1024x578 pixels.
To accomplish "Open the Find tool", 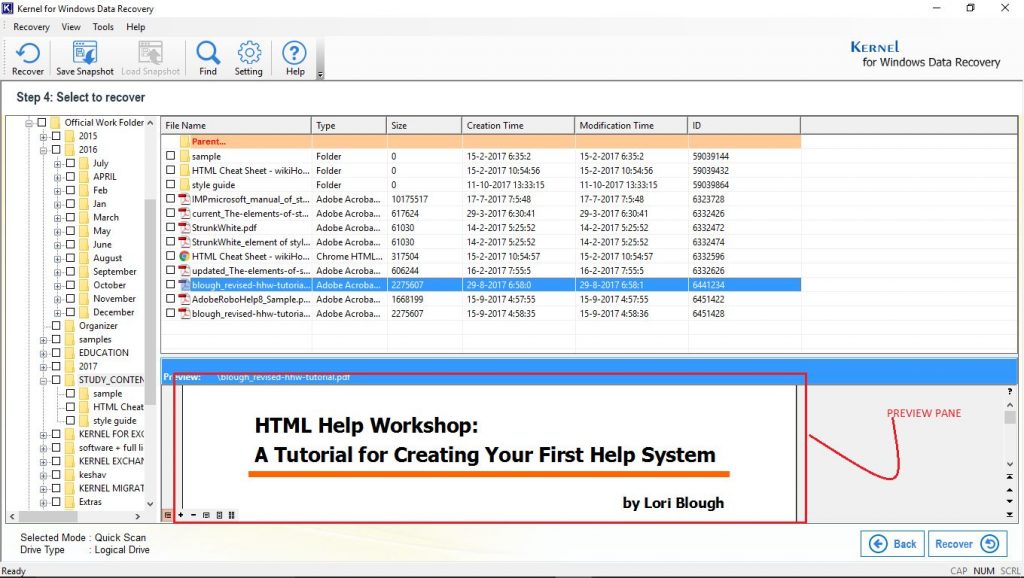I will (207, 57).
